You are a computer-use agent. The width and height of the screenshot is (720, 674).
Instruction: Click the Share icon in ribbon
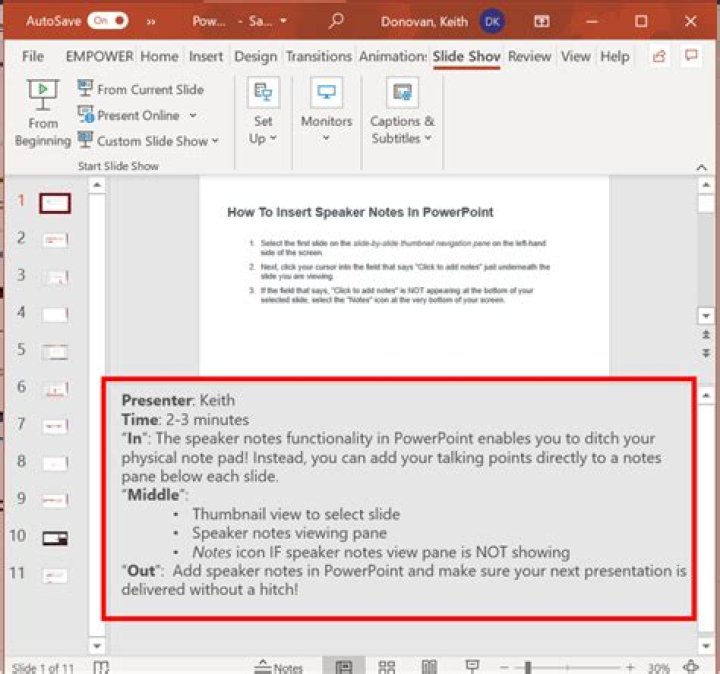click(659, 56)
